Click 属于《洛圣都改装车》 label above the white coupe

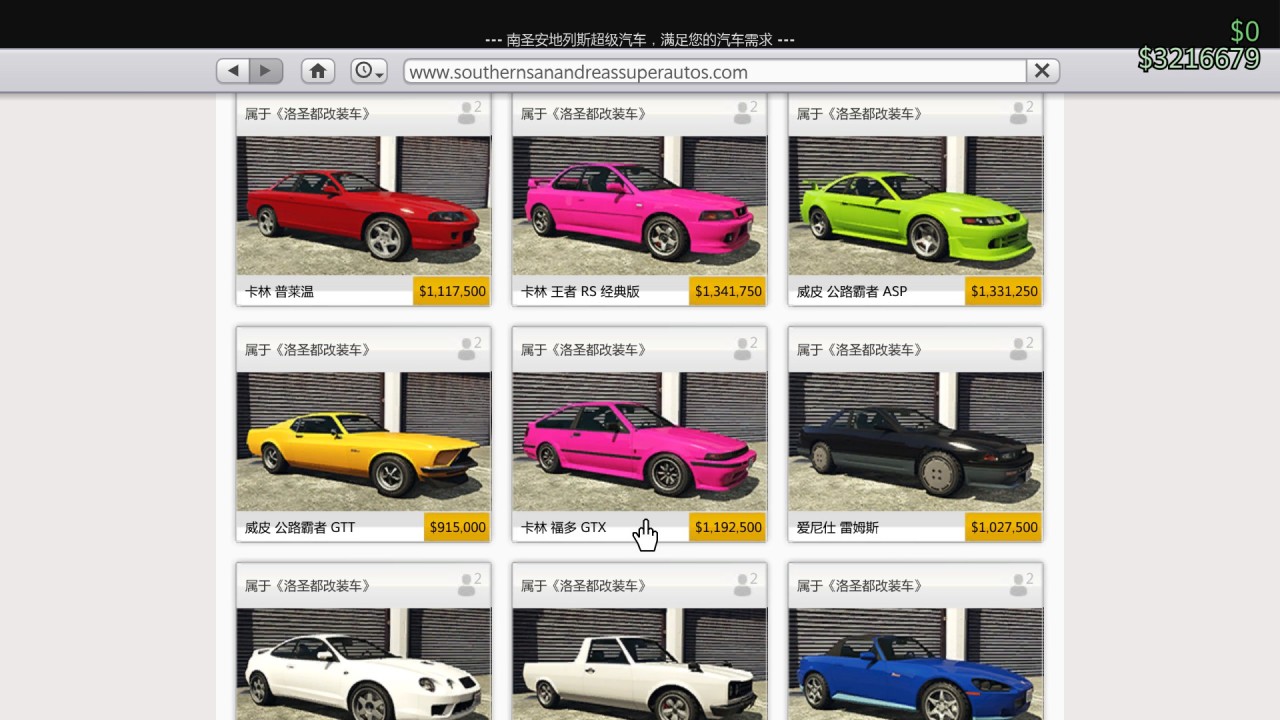pos(308,585)
